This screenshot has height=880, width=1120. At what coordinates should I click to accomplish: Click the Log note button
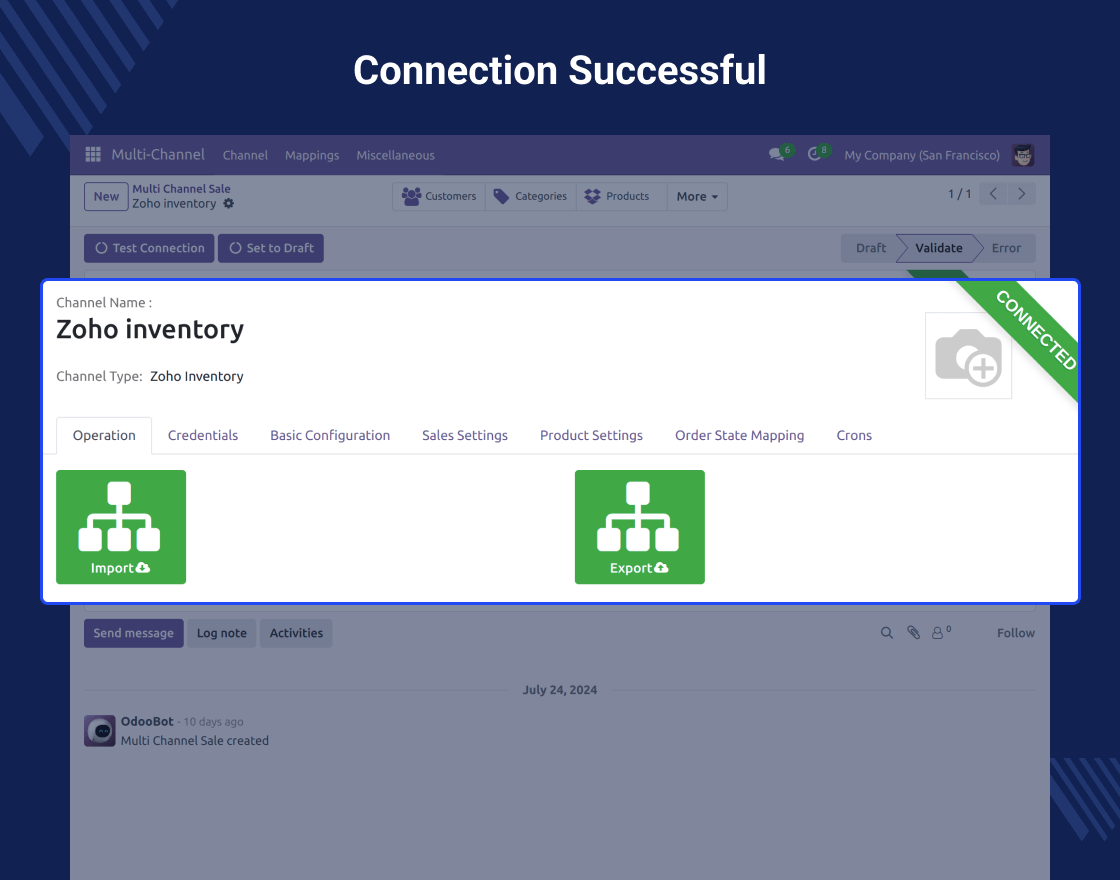[221, 633]
